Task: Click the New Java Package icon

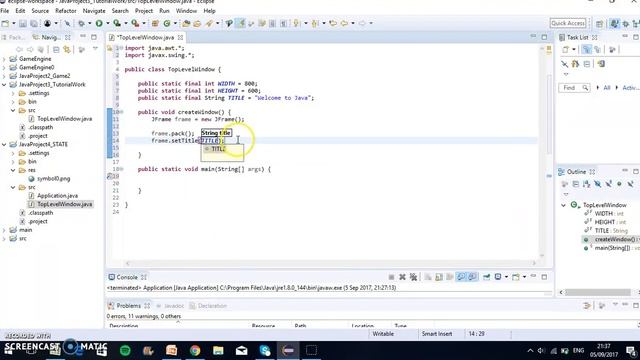Action: (155, 24)
